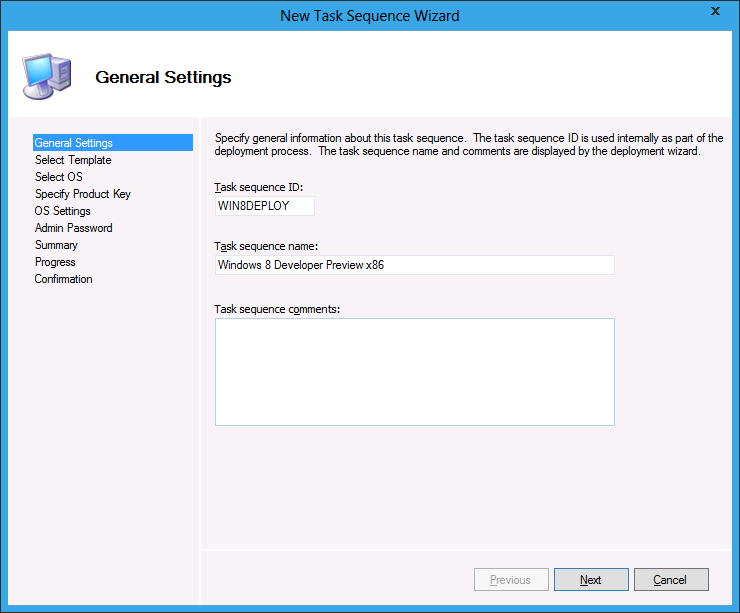Click the greyed-out Previous button
The width and height of the screenshot is (740, 613).
coord(510,580)
